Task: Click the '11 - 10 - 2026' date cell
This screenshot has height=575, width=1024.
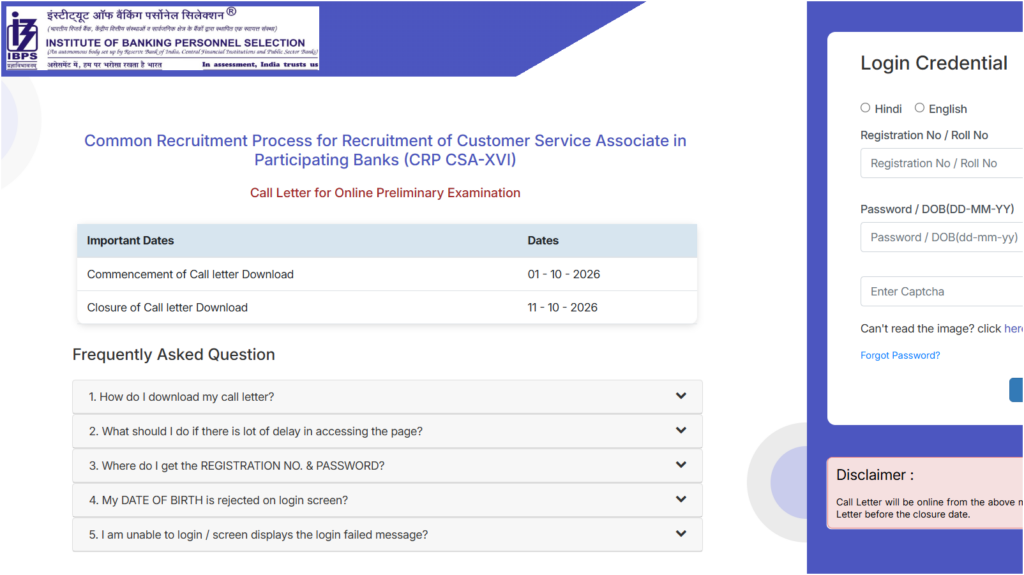Action: [x=562, y=308]
